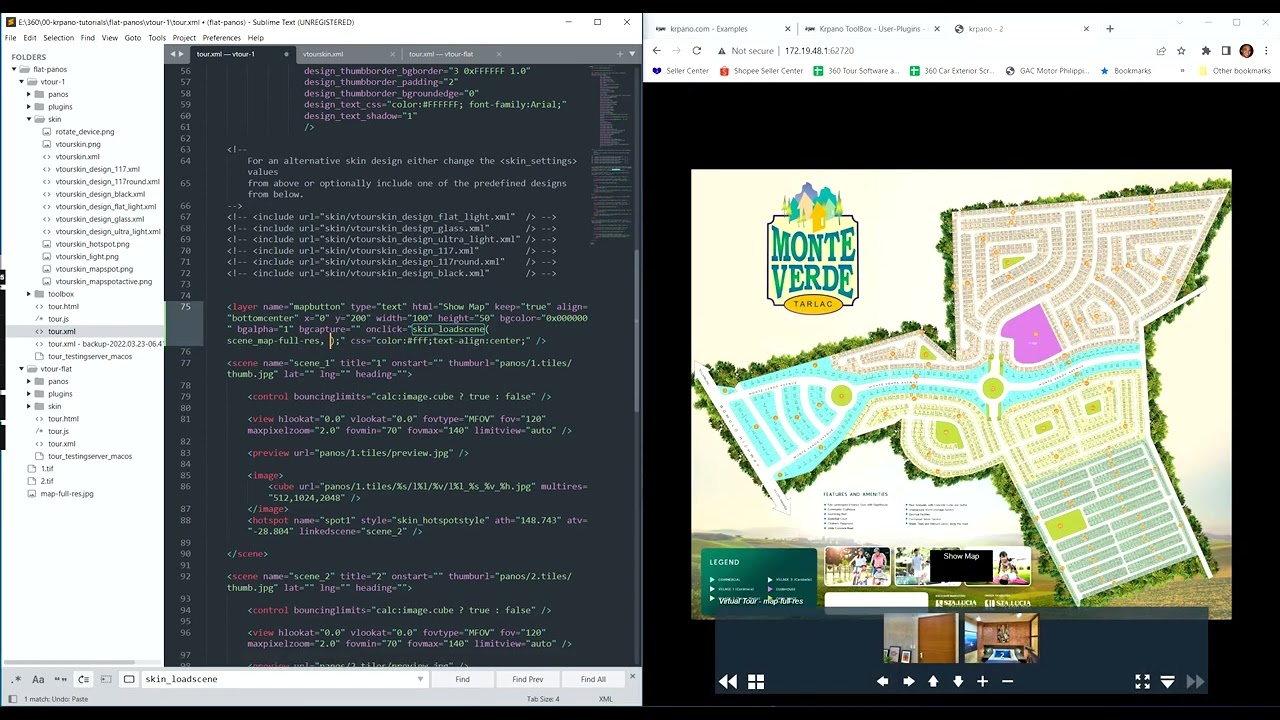
Task: Open the Sublime File menu
Action: 10,38
